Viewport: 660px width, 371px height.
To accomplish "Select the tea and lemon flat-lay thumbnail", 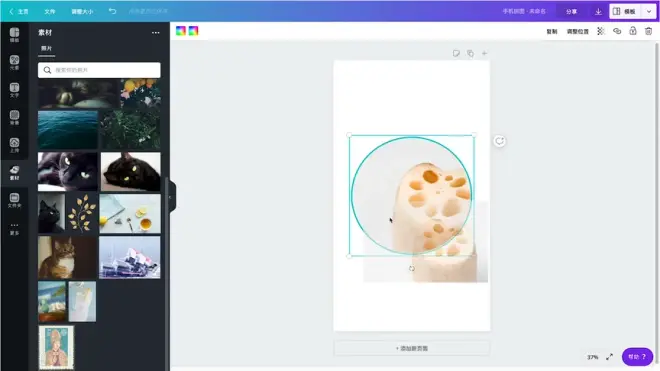I will (130, 214).
